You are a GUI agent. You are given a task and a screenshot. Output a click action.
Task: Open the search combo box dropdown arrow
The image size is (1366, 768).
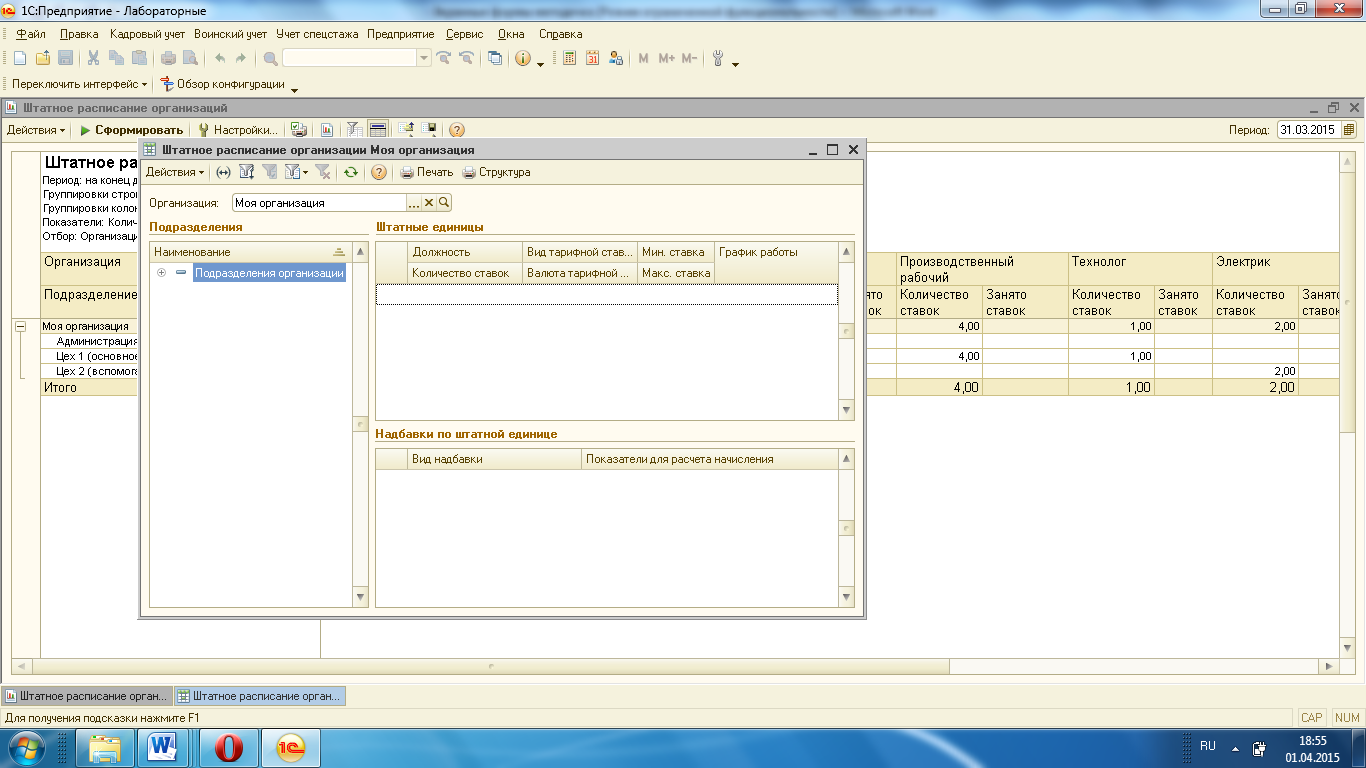pos(424,58)
